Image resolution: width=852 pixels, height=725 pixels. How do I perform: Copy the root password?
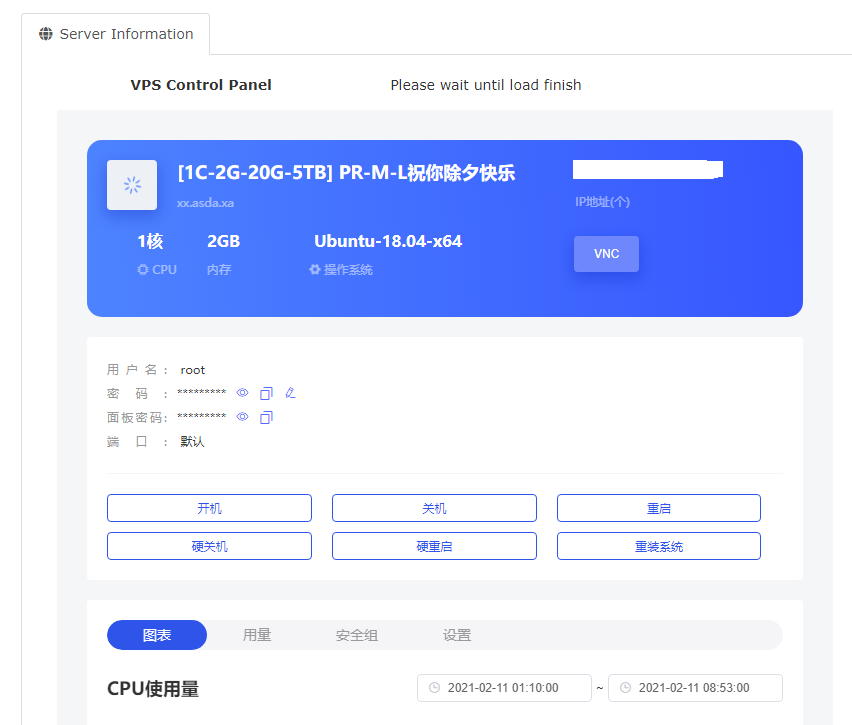(x=266, y=393)
